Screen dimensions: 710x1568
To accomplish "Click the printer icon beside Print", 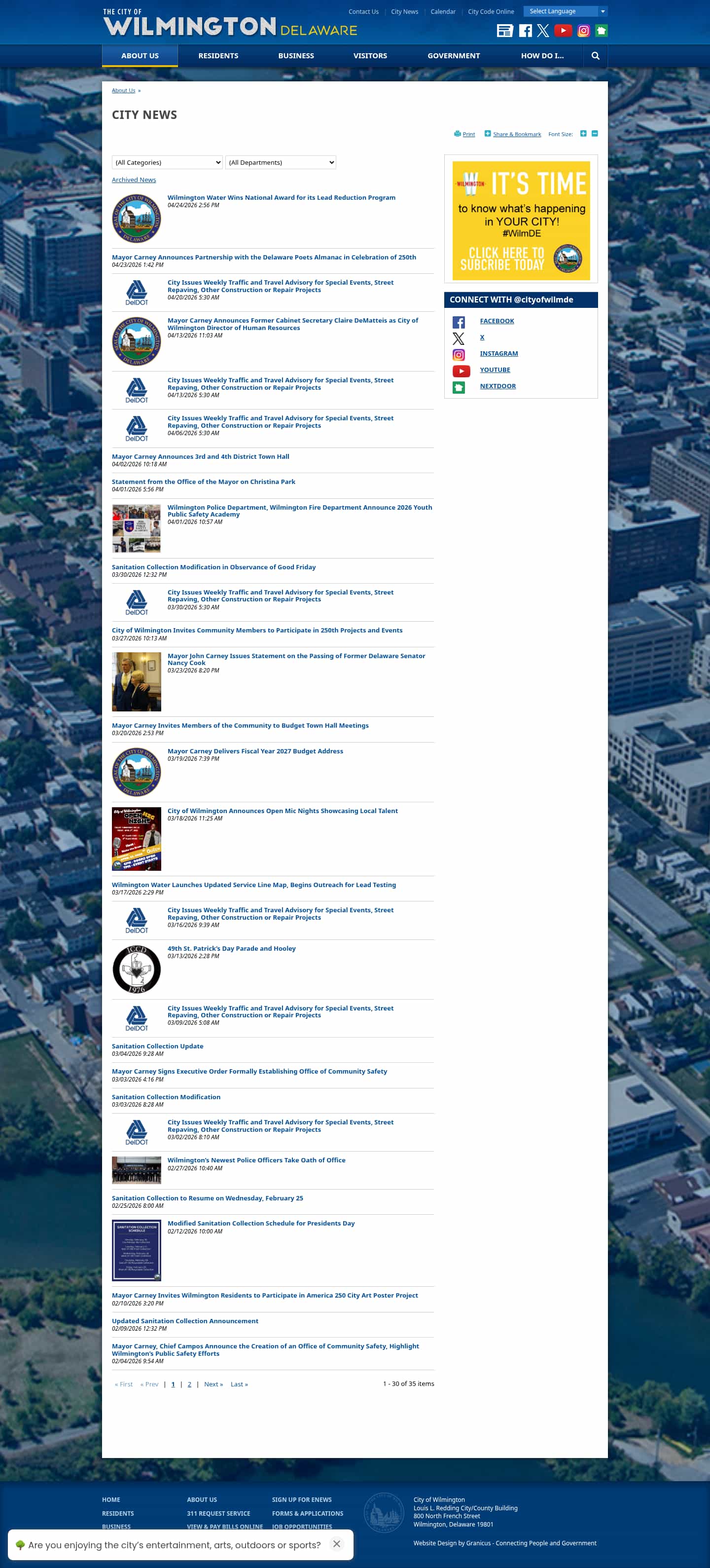I will click(457, 133).
